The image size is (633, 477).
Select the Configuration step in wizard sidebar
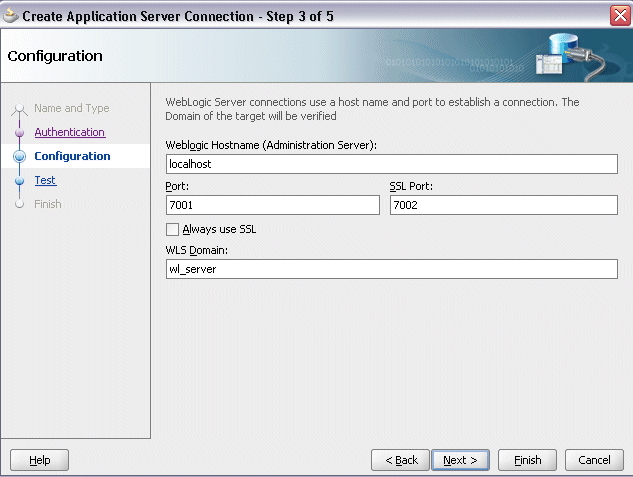coord(72,156)
